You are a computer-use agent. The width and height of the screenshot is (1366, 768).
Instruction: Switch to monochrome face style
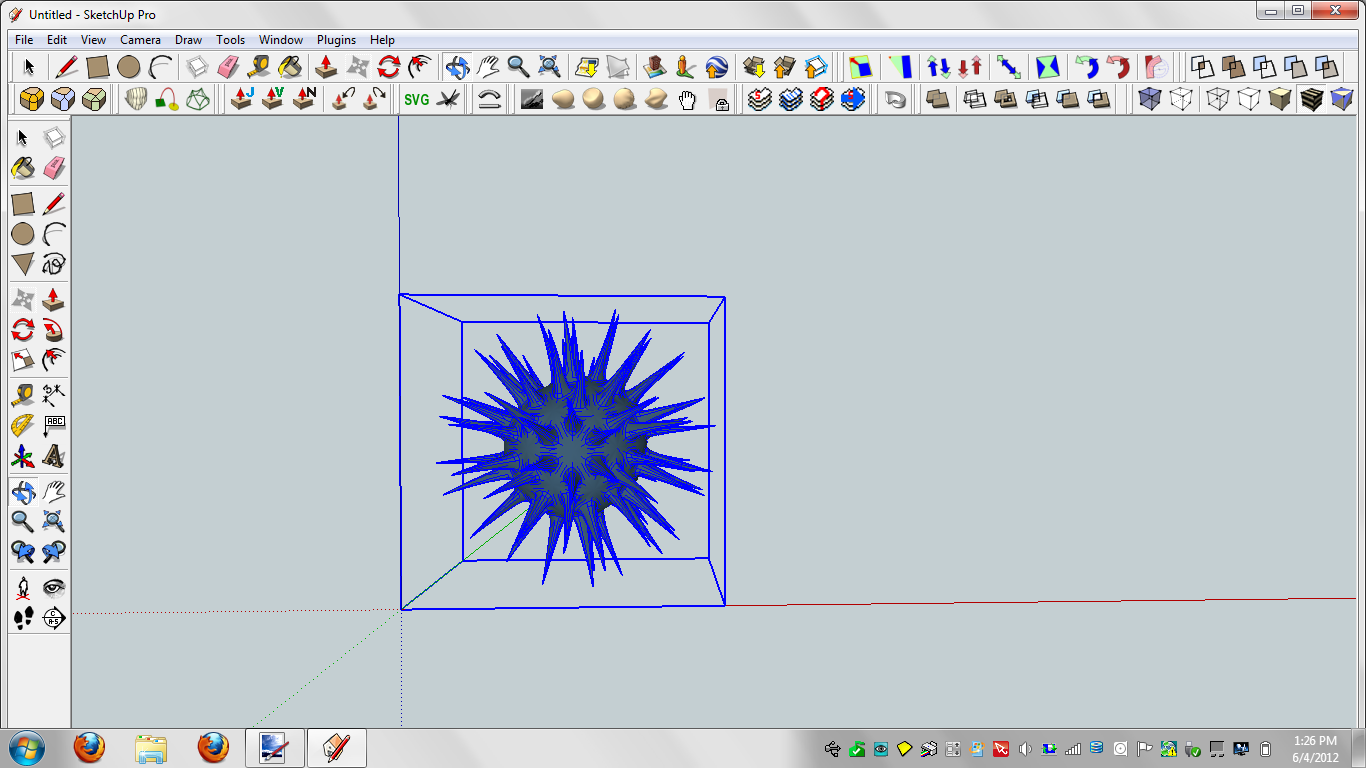[1344, 99]
